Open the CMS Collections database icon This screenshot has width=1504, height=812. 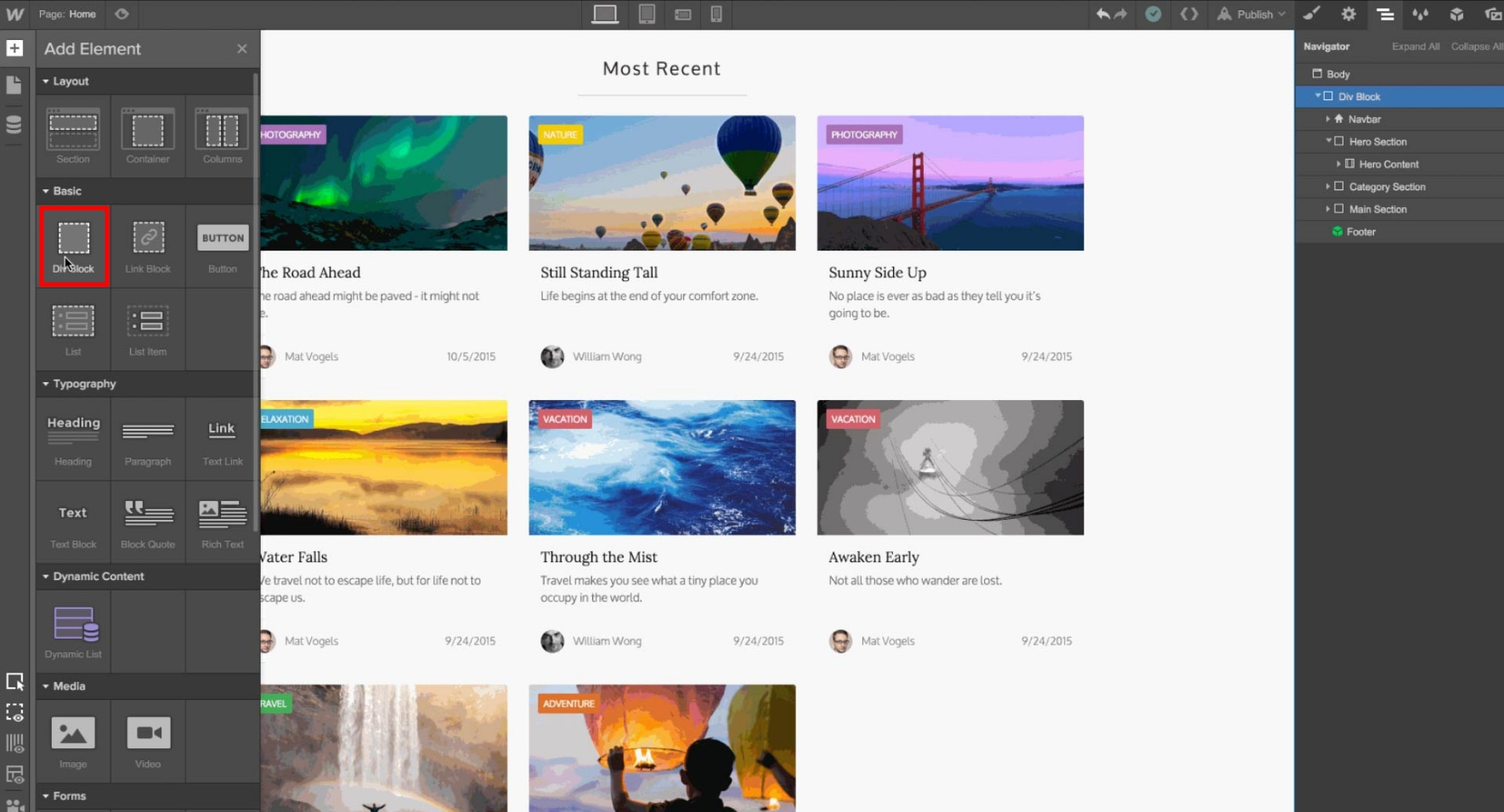click(x=14, y=124)
